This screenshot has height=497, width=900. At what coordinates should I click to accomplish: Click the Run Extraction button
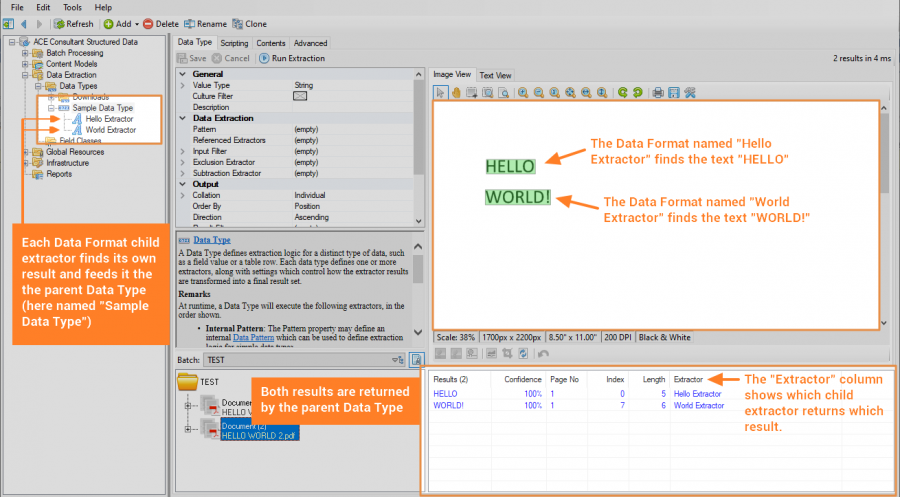coord(291,58)
